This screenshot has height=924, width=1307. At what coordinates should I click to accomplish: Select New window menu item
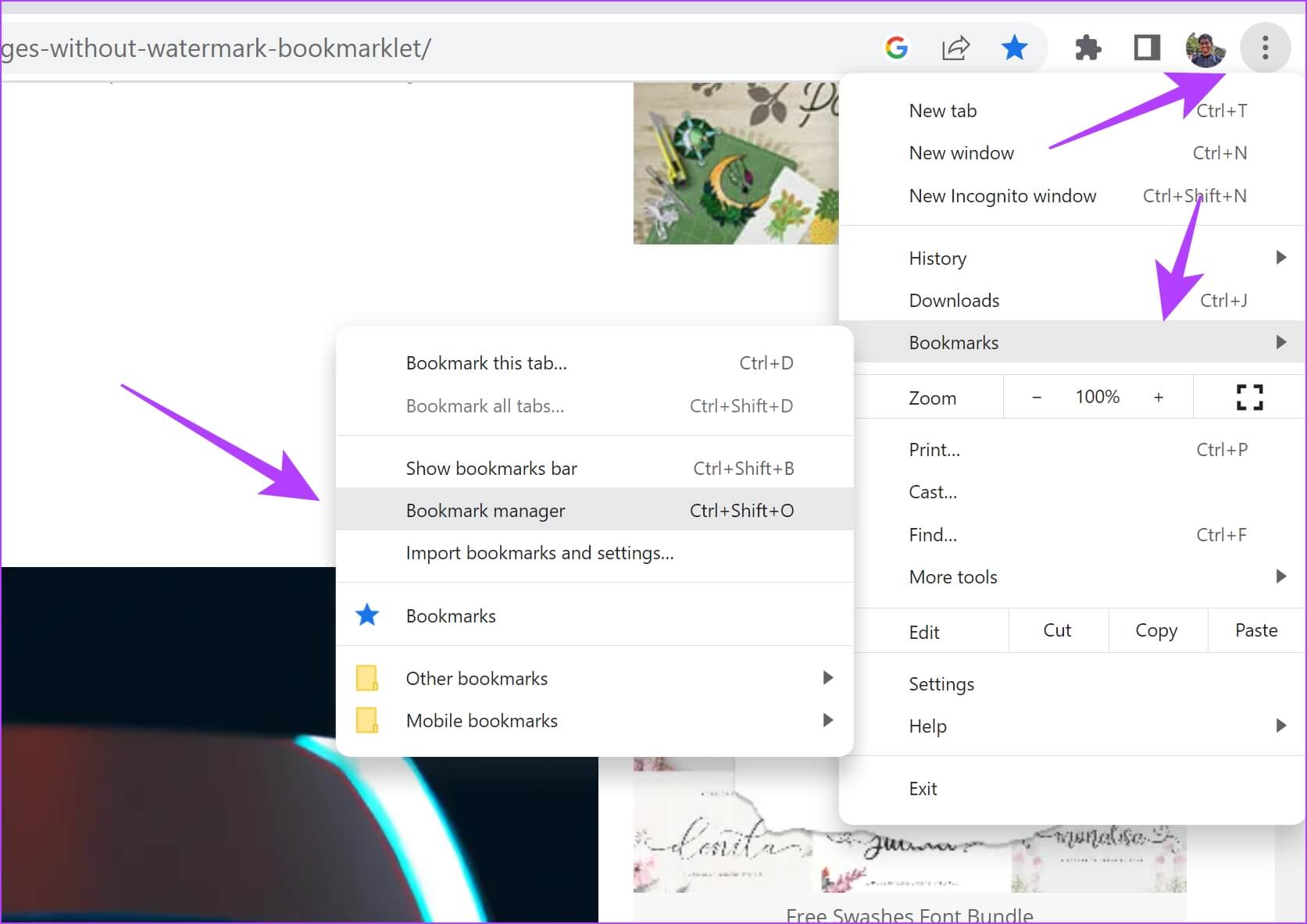click(1072, 153)
